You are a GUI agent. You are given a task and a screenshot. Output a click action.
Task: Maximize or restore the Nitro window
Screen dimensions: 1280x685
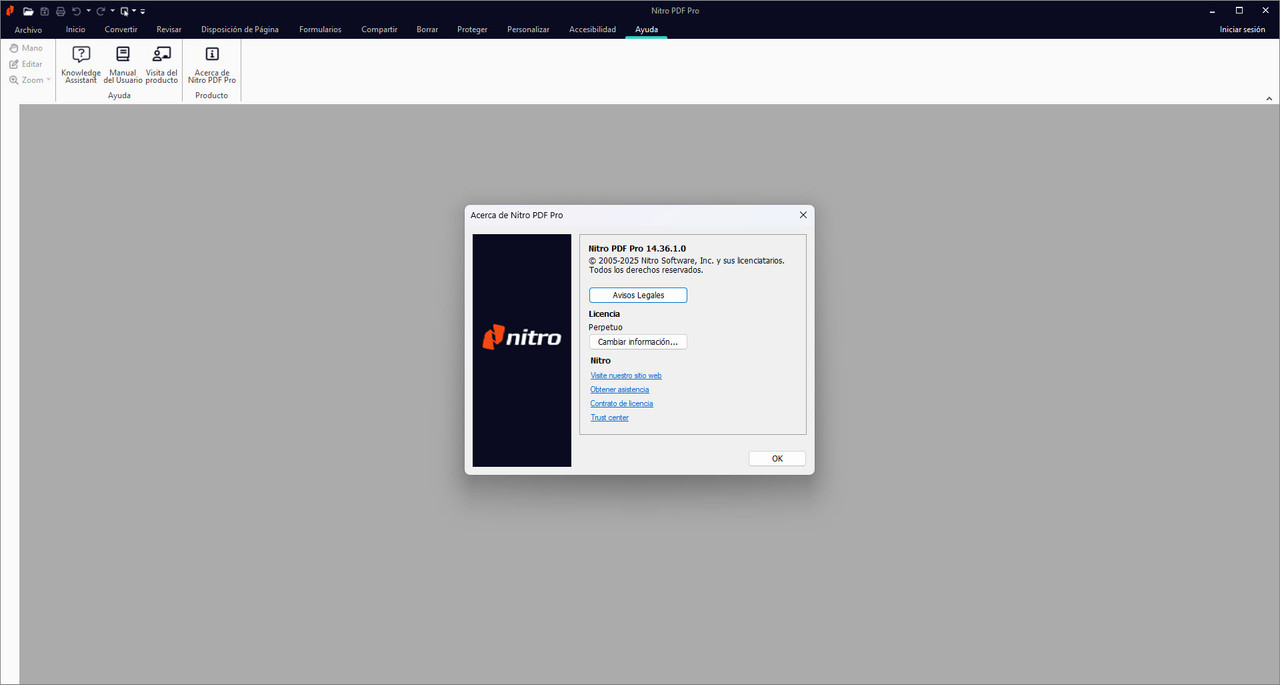click(x=1239, y=11)
